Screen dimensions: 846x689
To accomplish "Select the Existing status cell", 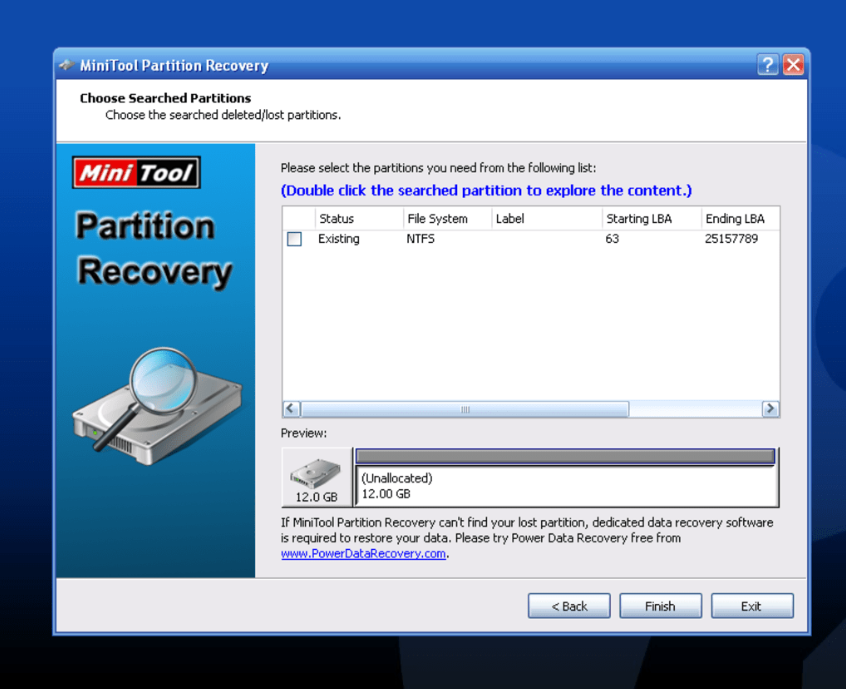I will [x=338, y=239].
